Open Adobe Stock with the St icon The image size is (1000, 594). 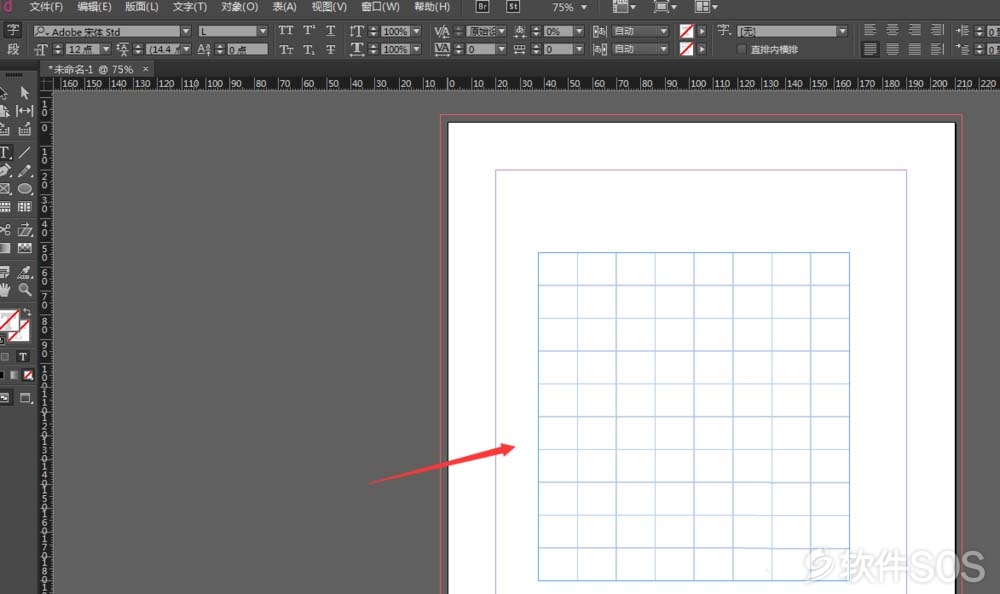[x=513, y=7]
